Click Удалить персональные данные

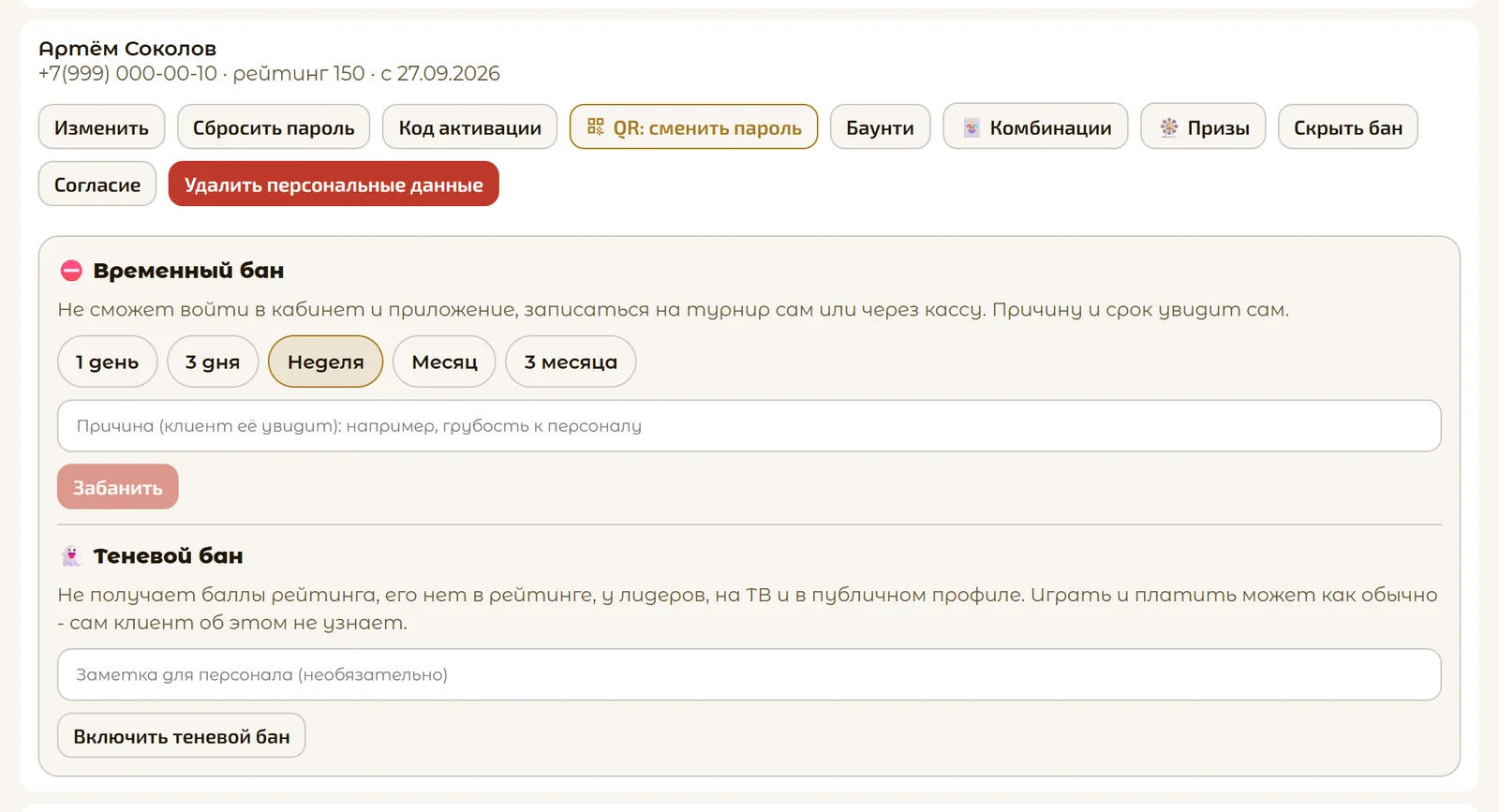click(334, 185)
